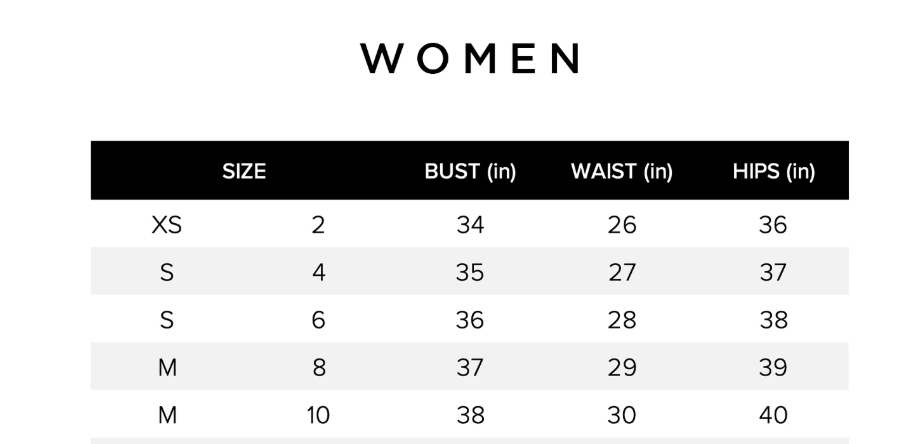
Task: Select waist value 28
Action: pos(621,320)
